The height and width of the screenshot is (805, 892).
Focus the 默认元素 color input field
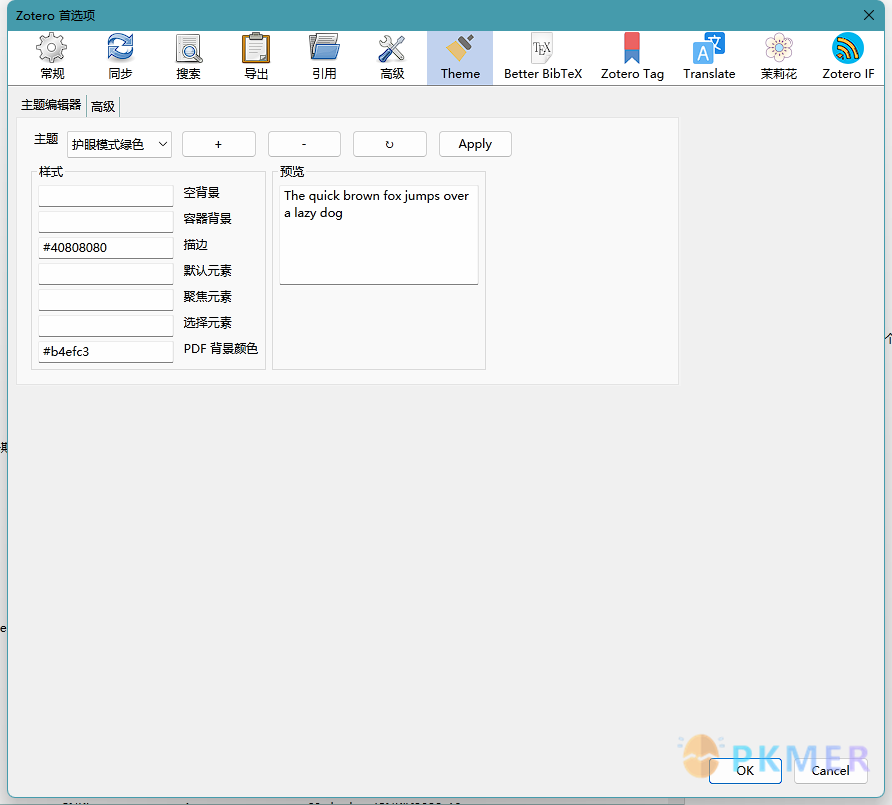[106, 274]
